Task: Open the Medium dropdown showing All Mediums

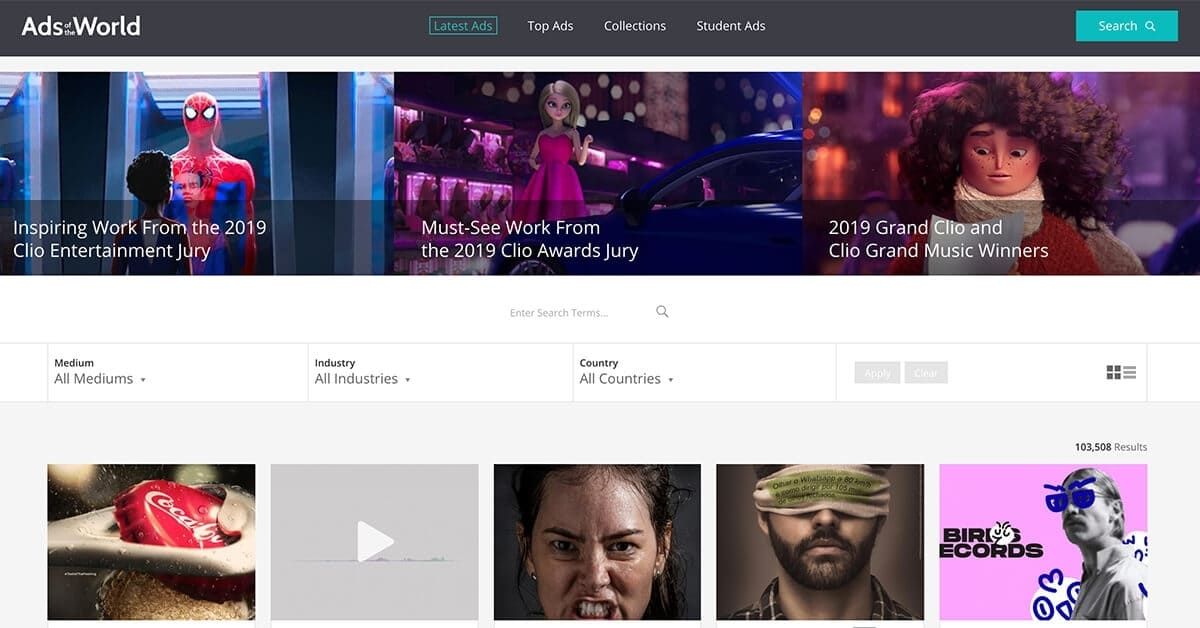Action: 101,372
